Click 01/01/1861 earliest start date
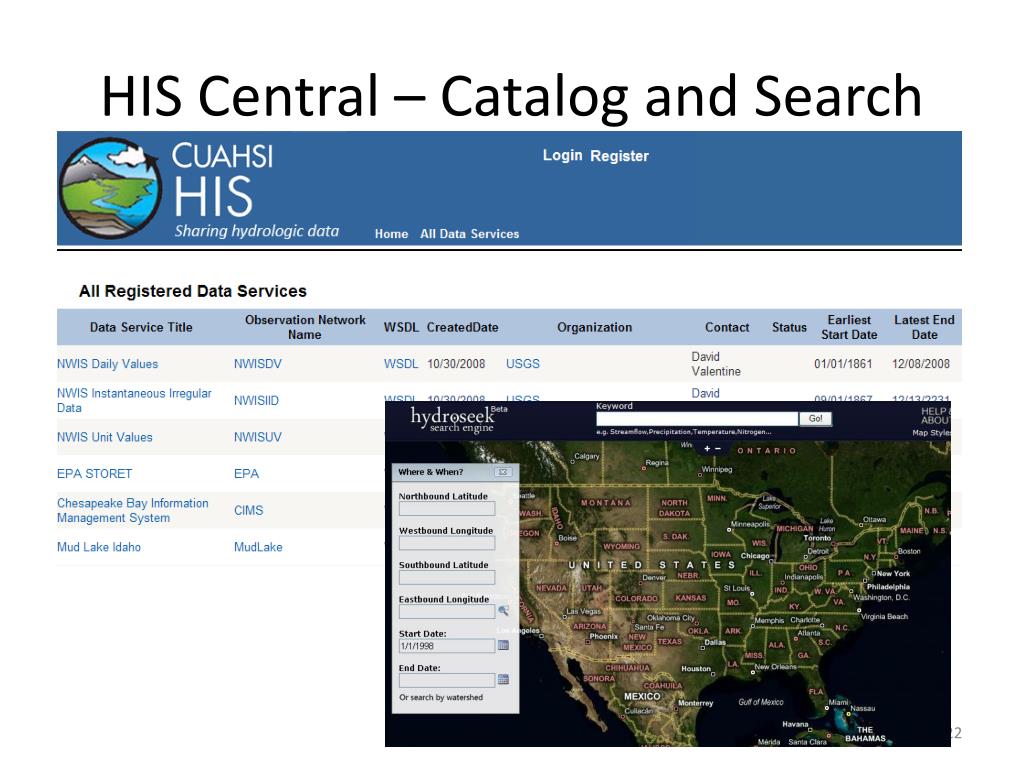Screen dimensions: 1024x768 pyautogui.click(x=843, y=364)
